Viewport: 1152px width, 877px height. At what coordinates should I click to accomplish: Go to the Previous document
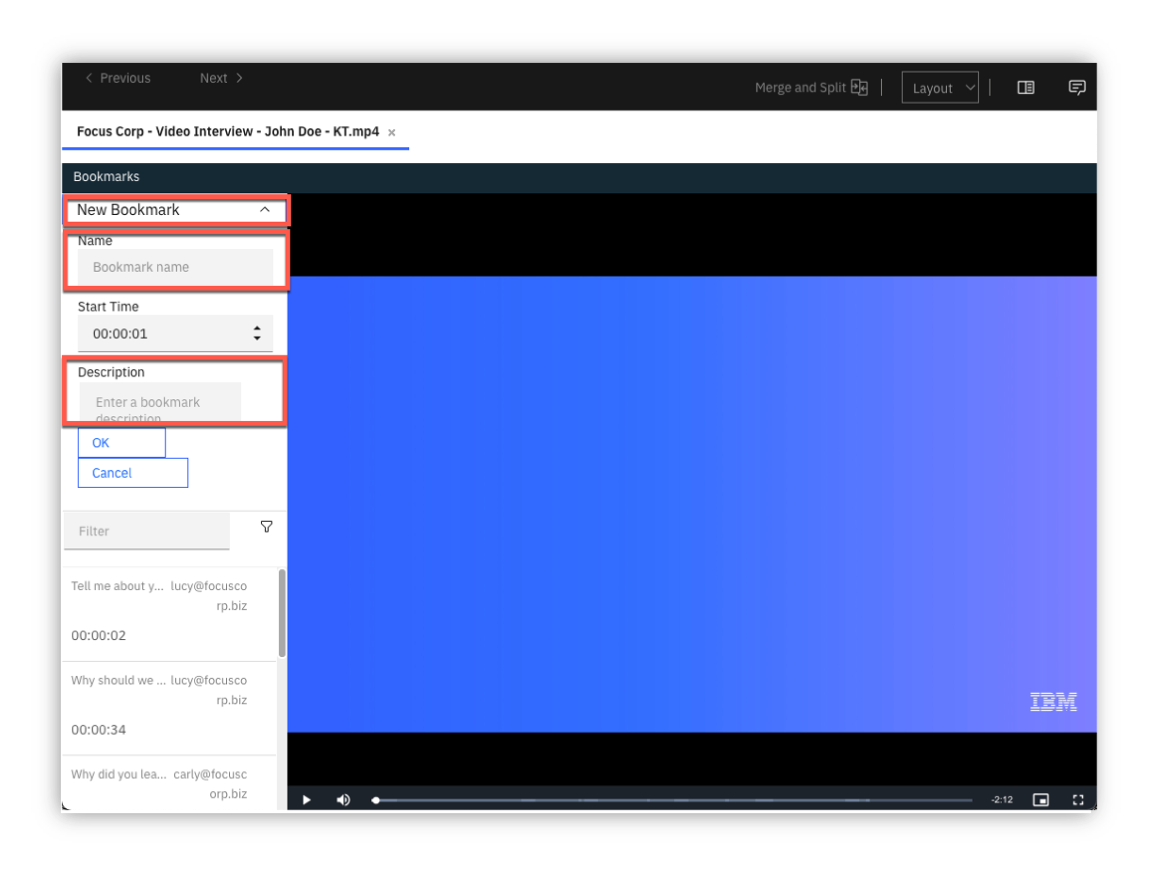(118, 78)
